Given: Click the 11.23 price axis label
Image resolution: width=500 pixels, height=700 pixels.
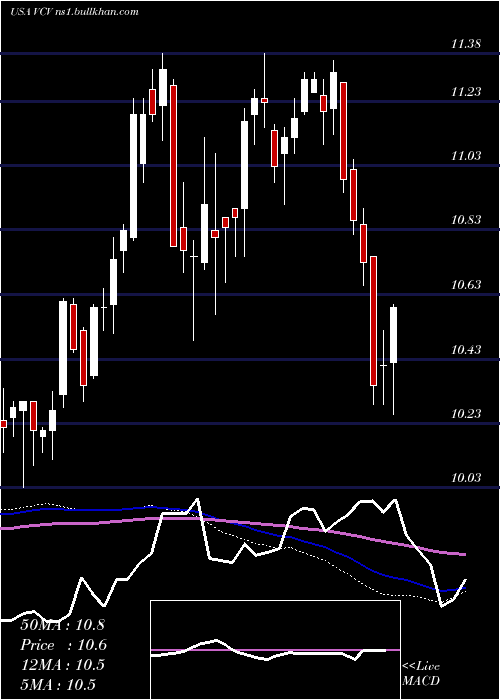Looking at the screenshot, I should click(x=466, y=92).
